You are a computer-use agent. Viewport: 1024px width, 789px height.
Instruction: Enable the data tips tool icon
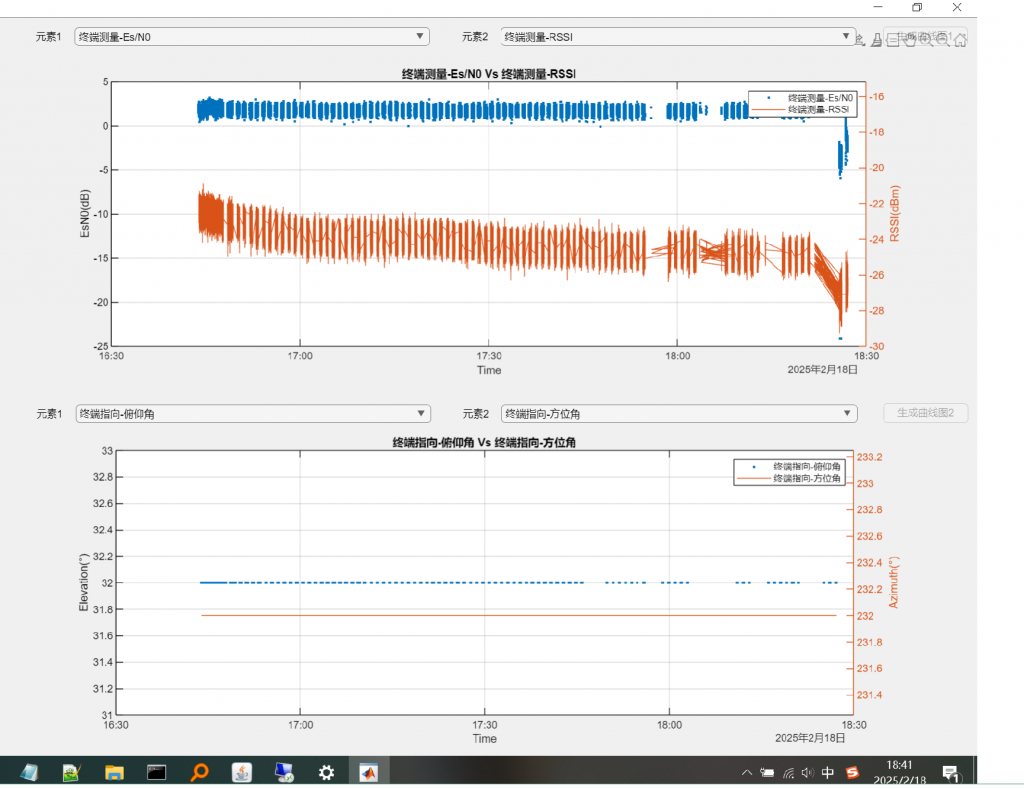click(x=893, y=40)
